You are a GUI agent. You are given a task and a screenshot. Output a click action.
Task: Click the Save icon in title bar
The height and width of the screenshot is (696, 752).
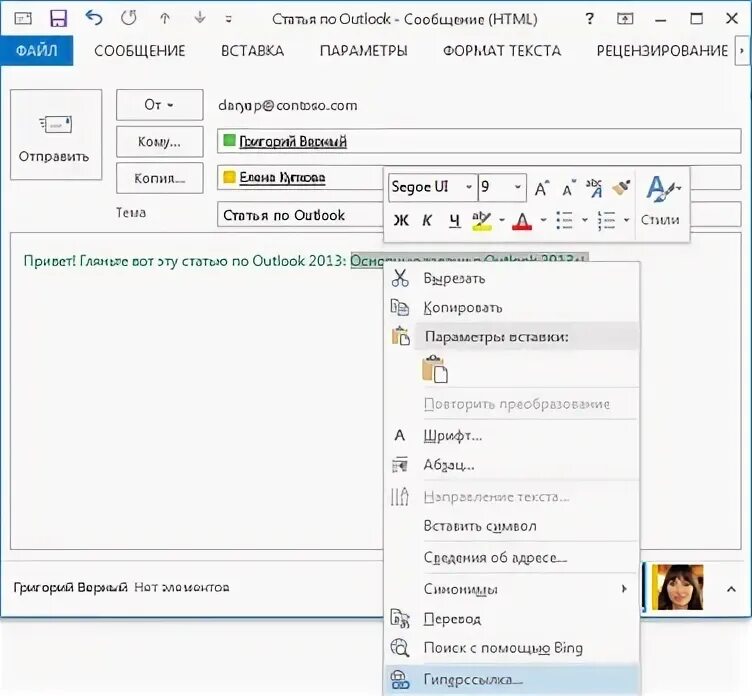click(x=59, y=19)
